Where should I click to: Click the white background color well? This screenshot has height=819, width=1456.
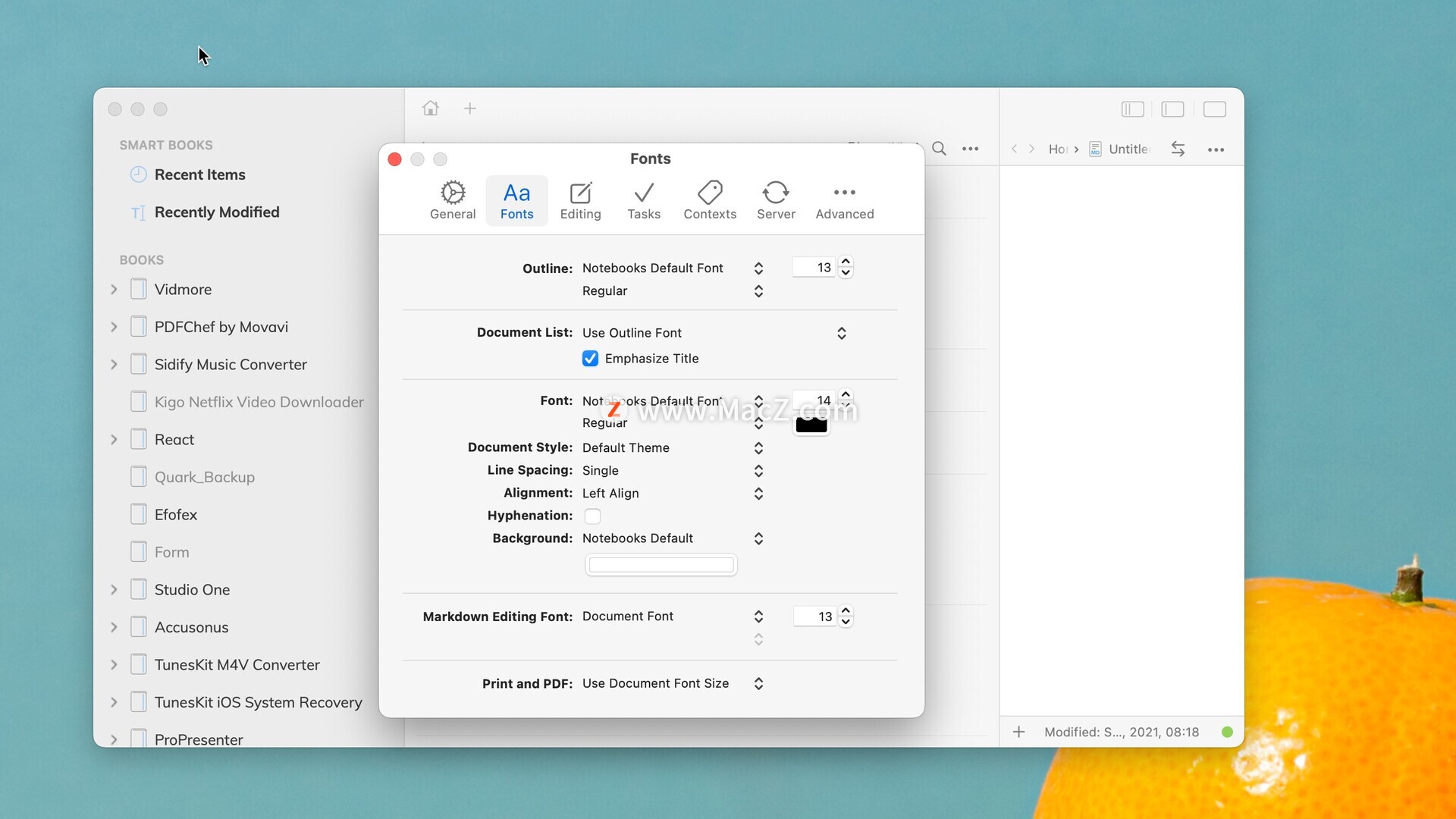click(661, 565)
